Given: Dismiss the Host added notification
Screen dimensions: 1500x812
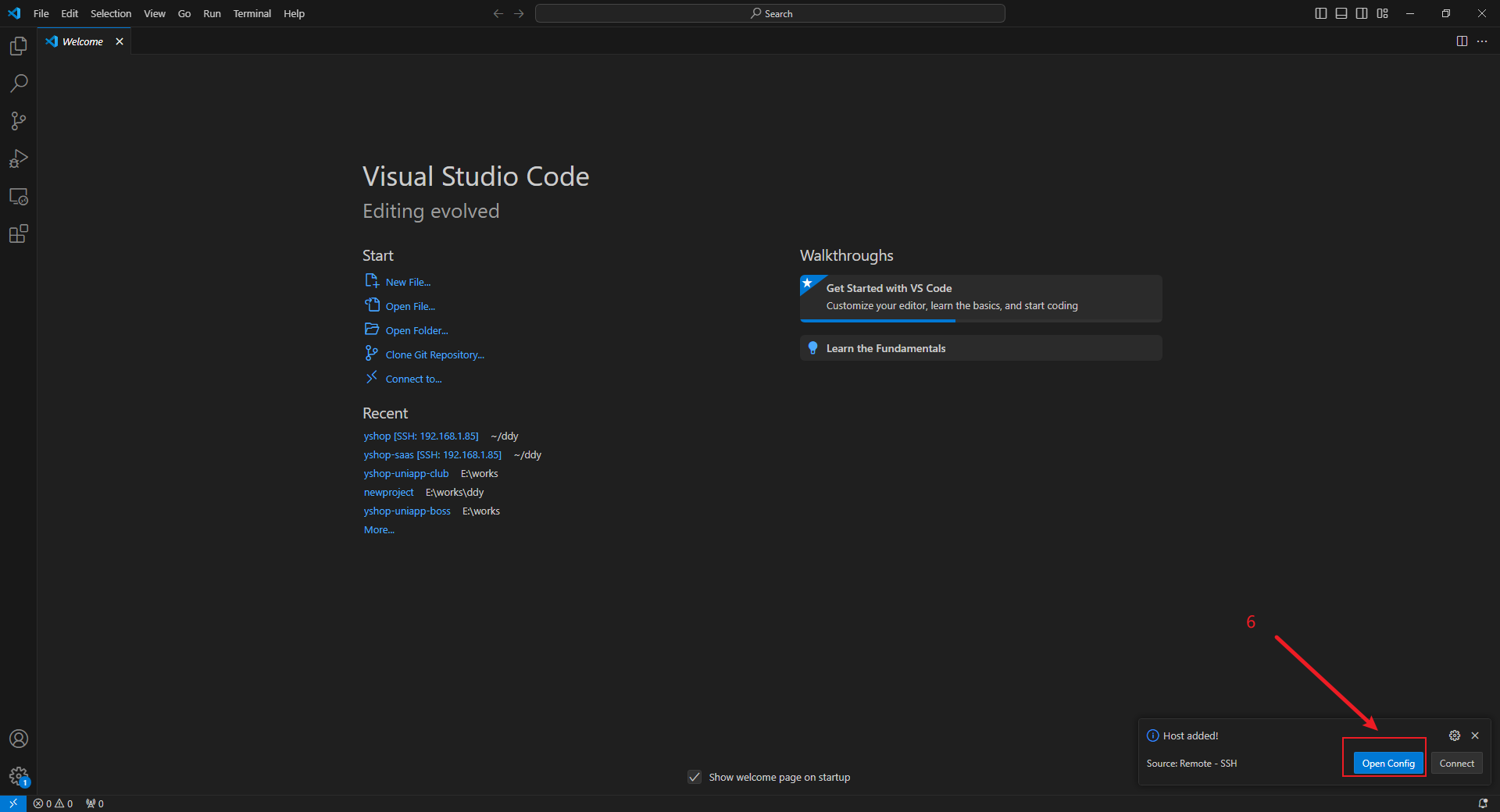Looking at the screenshot, I should click(x=1475, y=735).
